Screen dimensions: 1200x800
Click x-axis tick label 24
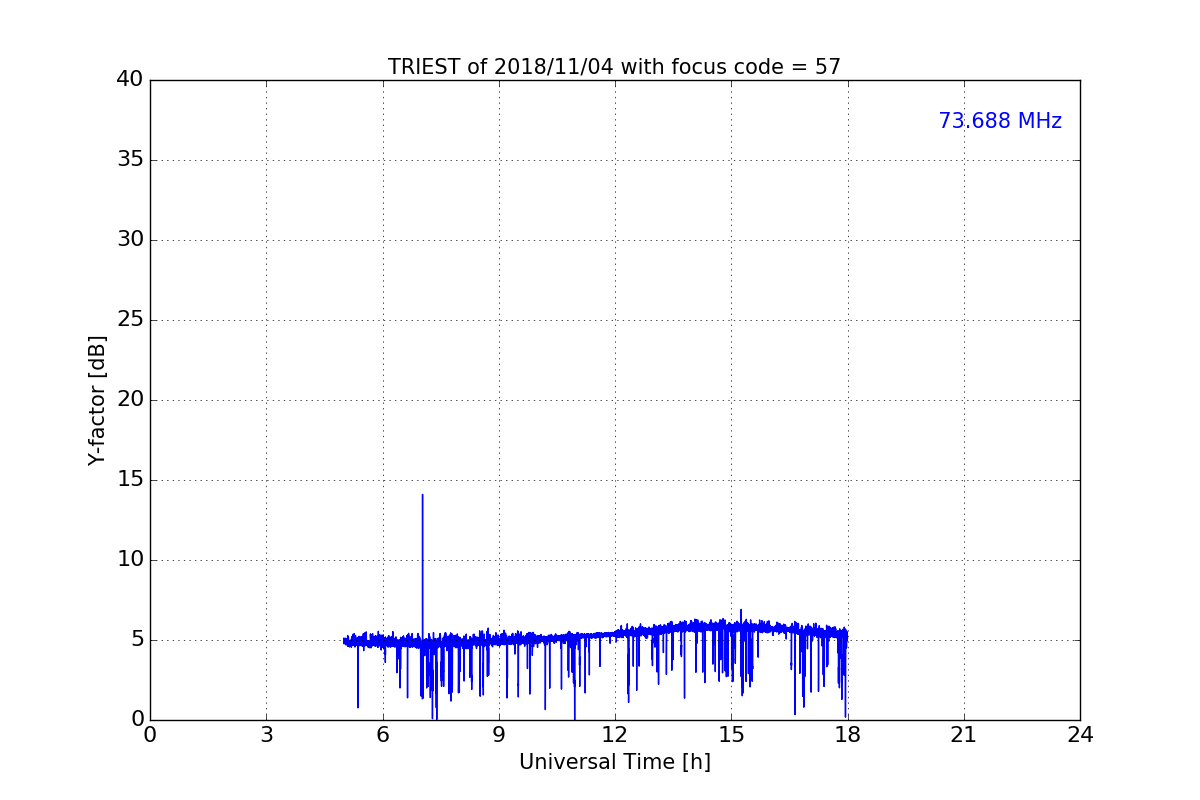1080,735
